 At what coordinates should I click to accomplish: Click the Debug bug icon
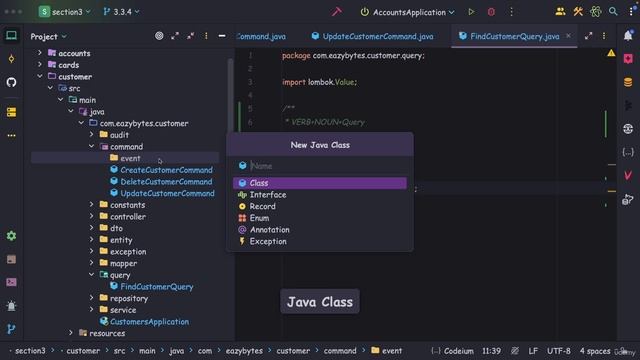[x=491, y=12]
